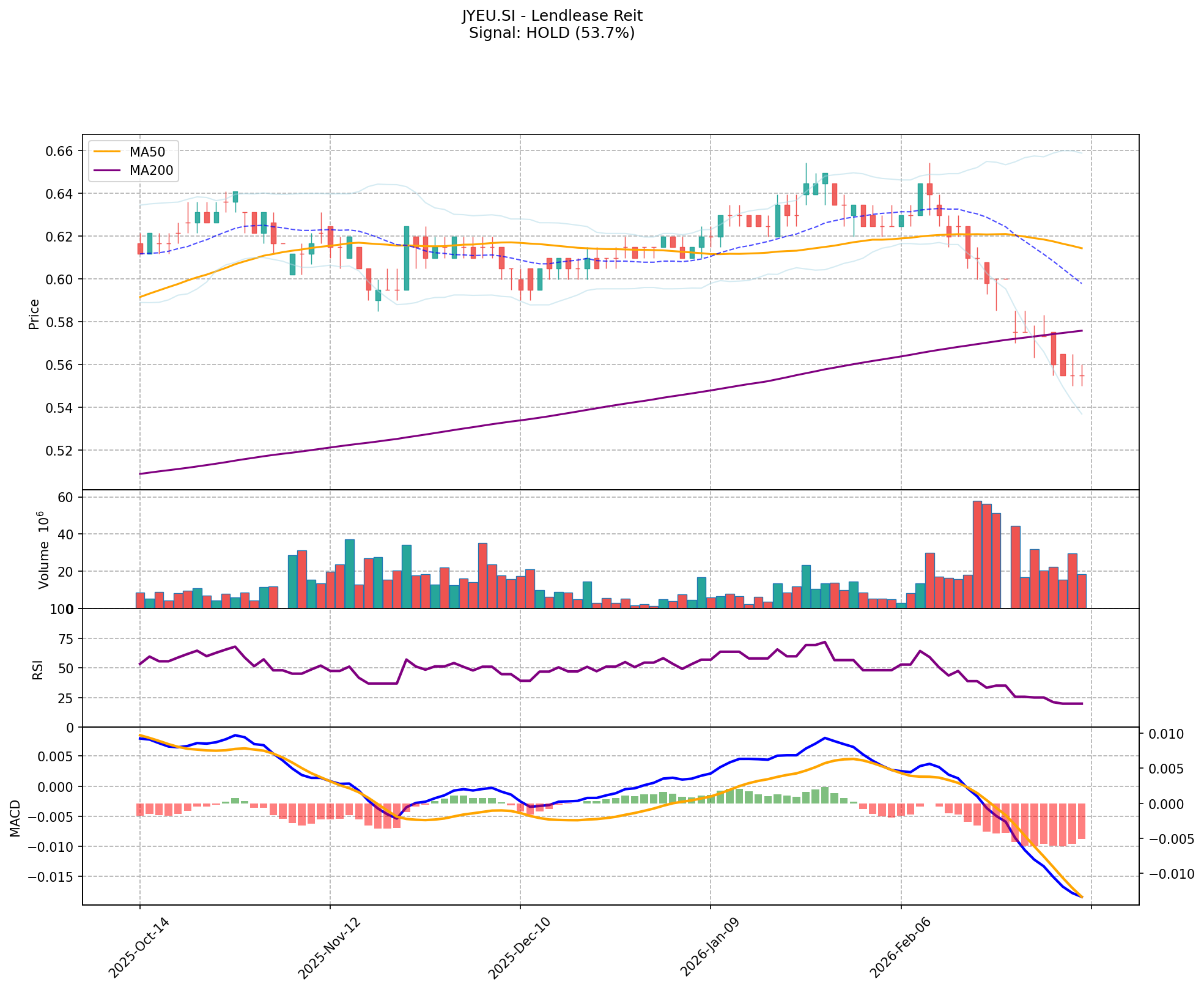The image size is (1204, 990).
Task: Click the tallest red volume bar
Action: coord(977,554)
